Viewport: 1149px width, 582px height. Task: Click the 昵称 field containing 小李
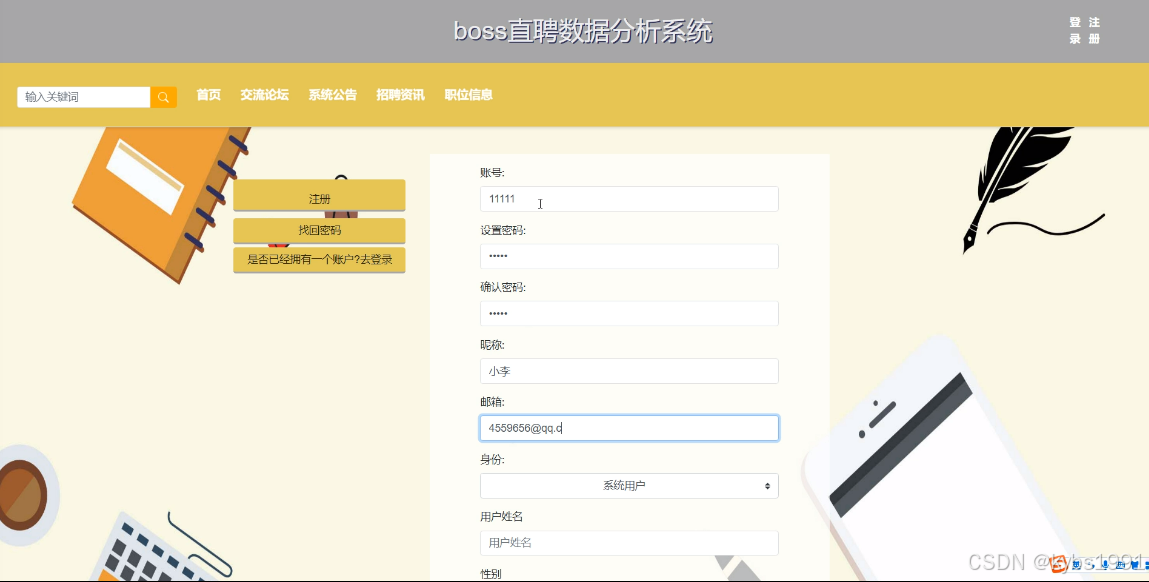point(629,371)
